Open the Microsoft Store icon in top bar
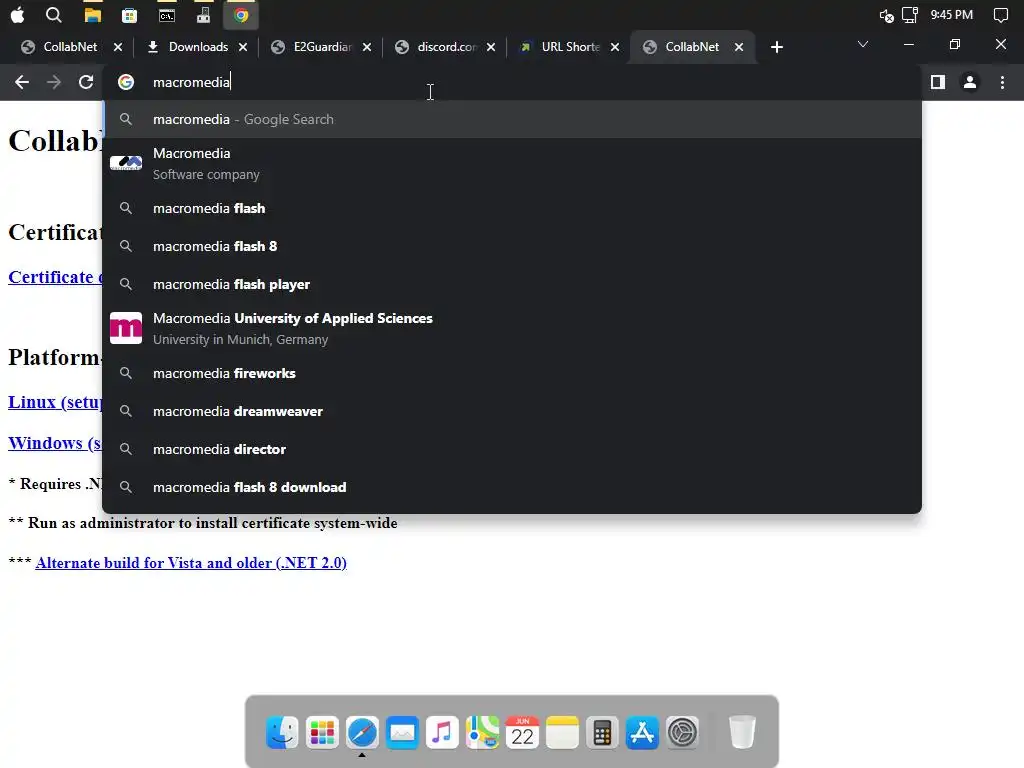The height and width of the screenshot is (768, 1024). 129,15
